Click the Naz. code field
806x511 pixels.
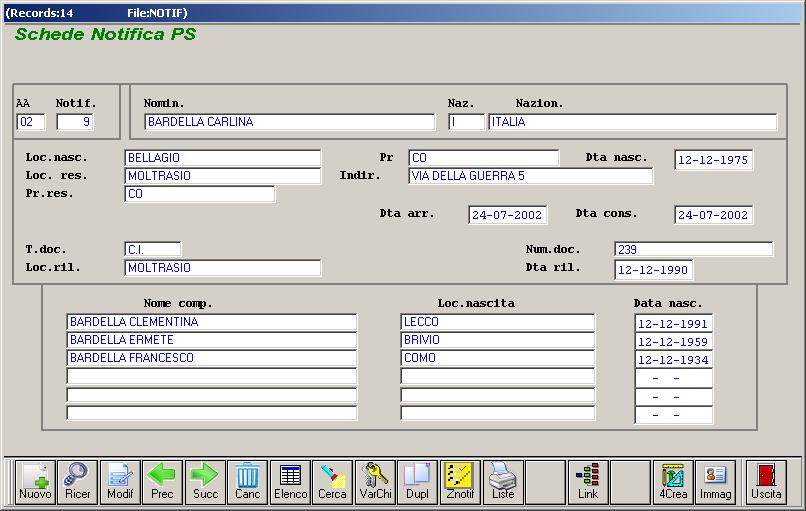[x=467, y=122]
